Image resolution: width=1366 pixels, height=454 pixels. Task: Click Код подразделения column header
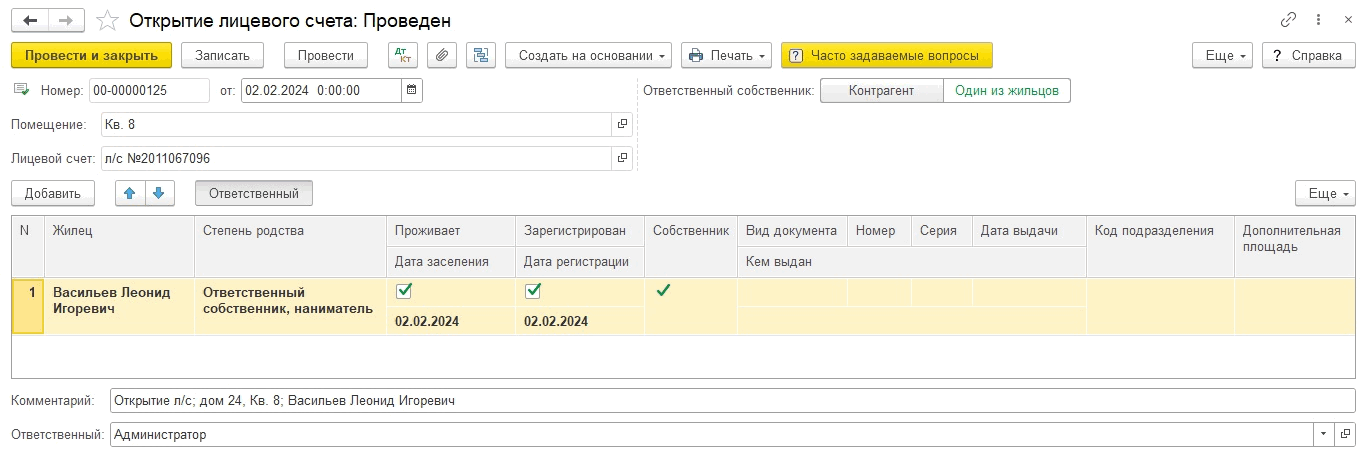(1160, 246)
